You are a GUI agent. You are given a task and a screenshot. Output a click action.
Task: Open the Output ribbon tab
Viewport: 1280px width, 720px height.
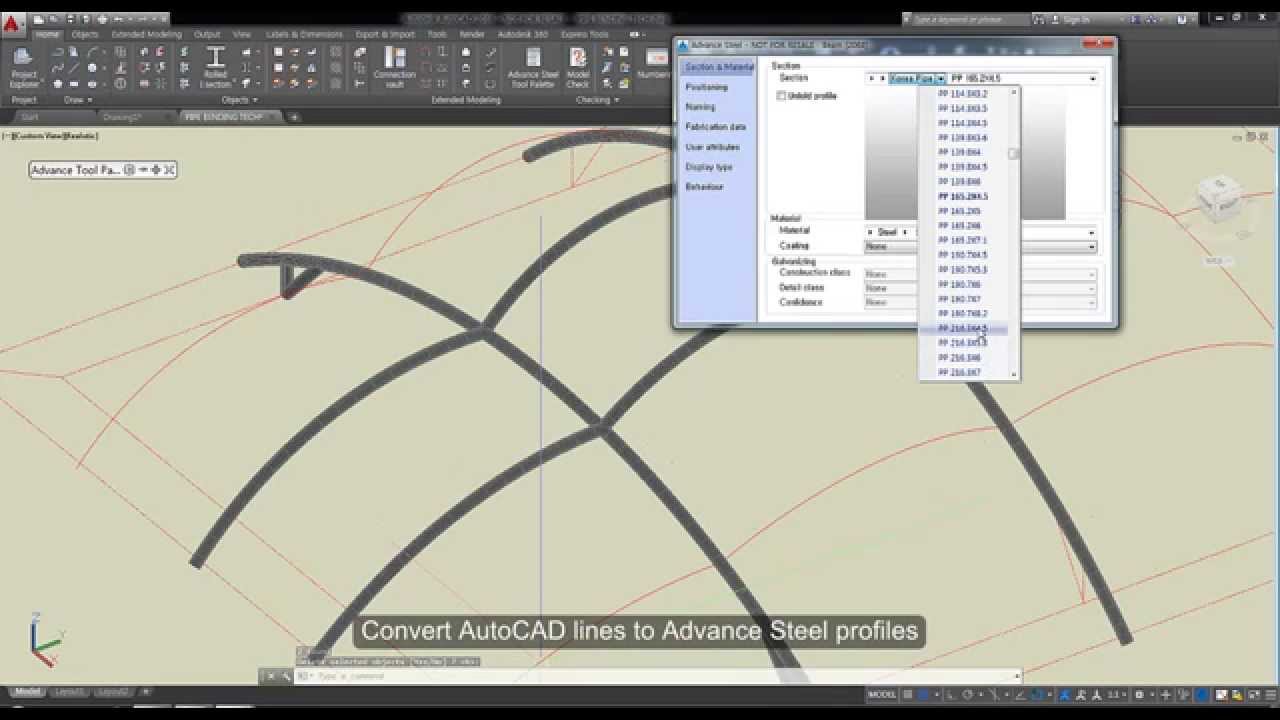(207, 34)
